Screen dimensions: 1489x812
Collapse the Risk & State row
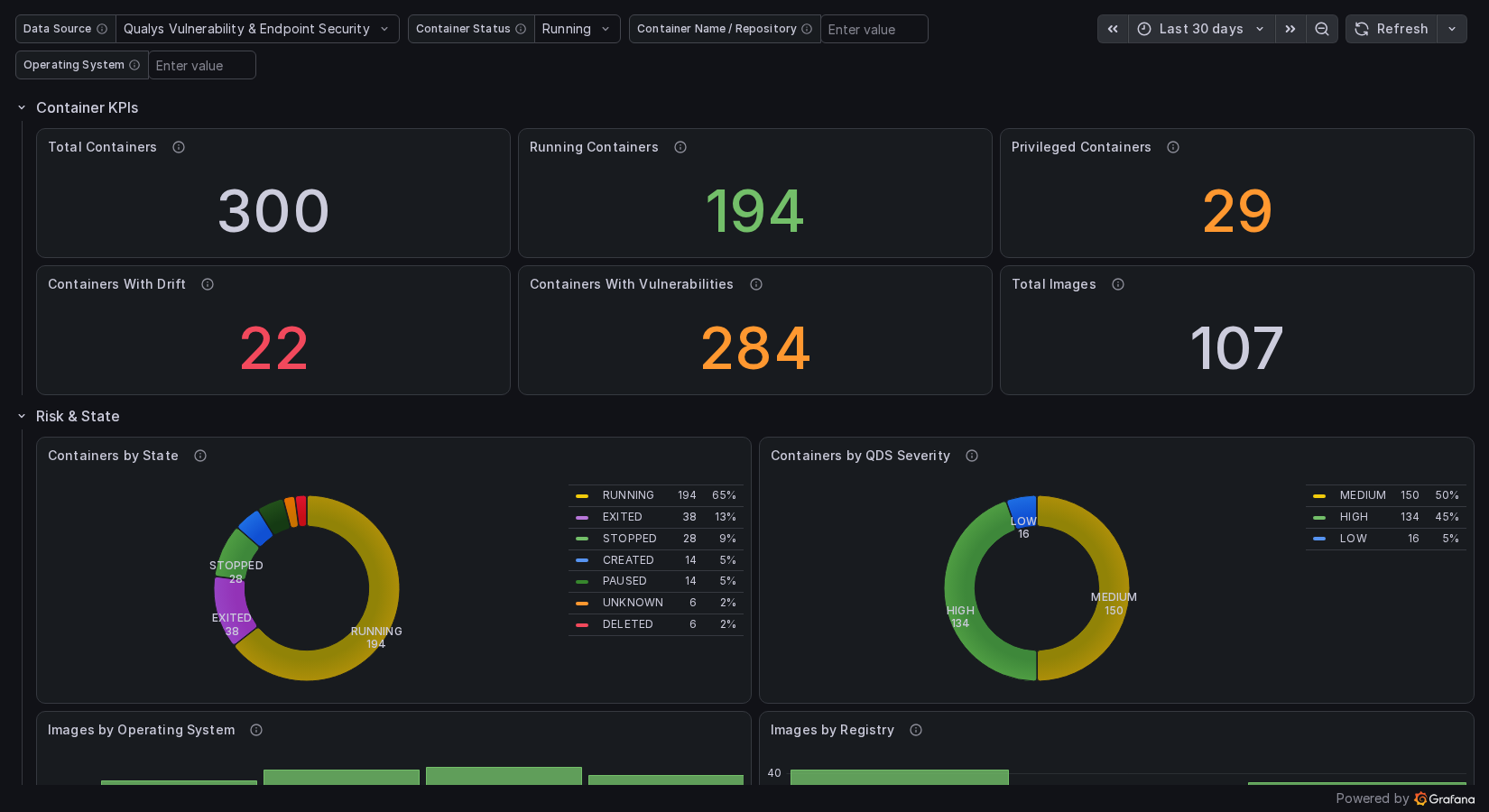(x=22, y=416)
